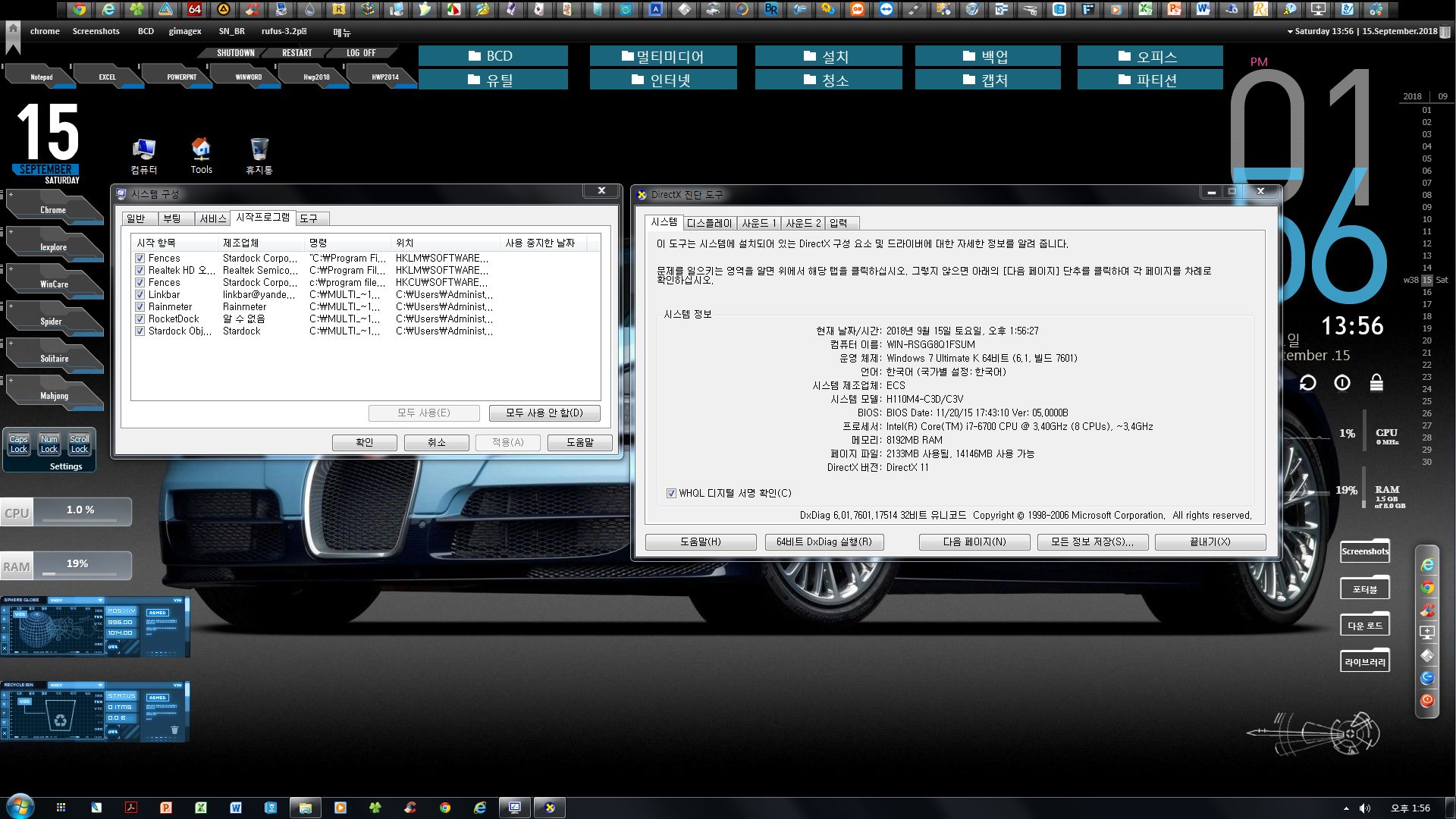1456x819 pixels.
Task: Open Recycle Bin widget dropdown
Action: tap(99, 686)
